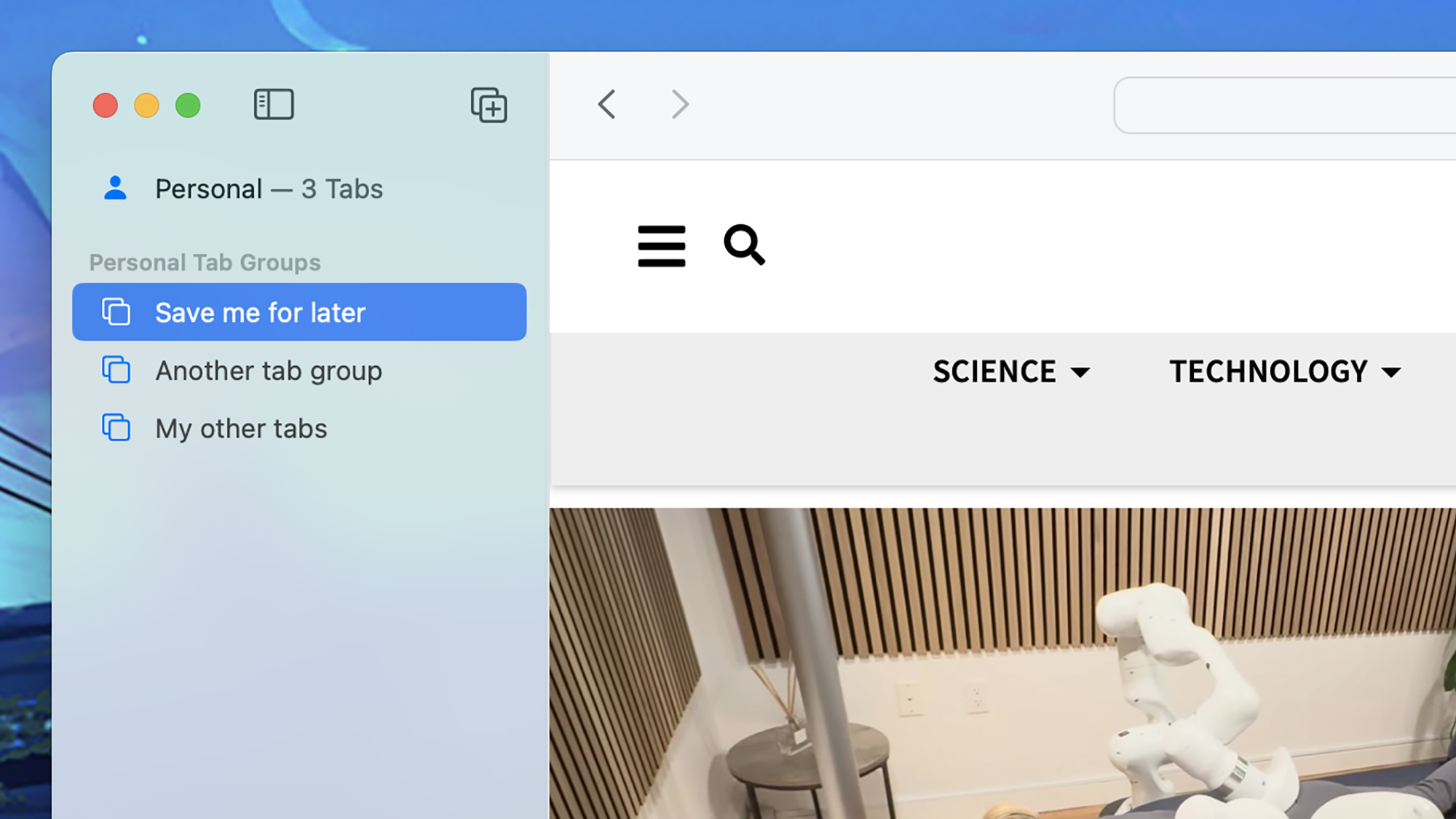Click the Personal profile person icon
This screenshot has height=819, width=1456.
115,189
